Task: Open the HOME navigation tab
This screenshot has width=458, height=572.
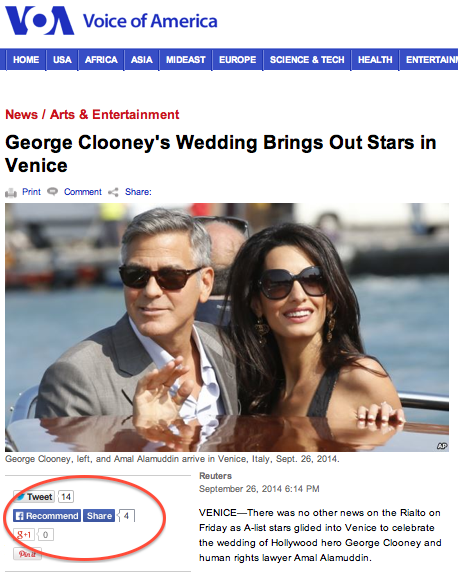Action: pos(26,59)
